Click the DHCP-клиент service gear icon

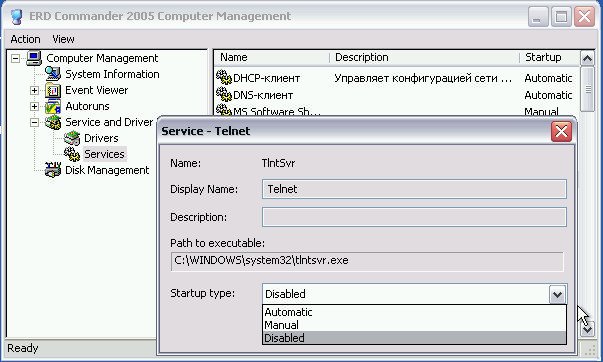point(223,78)
